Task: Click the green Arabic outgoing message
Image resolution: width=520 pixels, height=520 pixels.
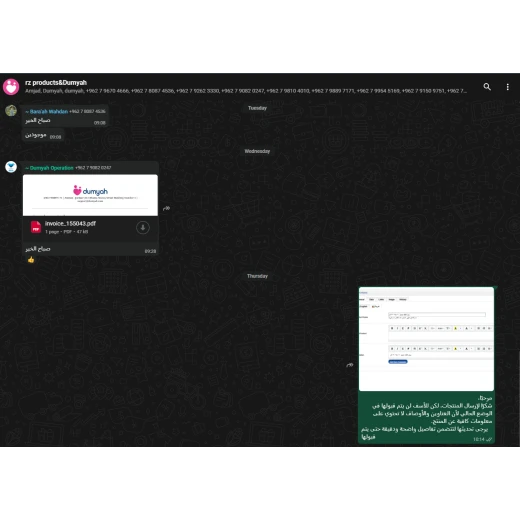Action: [426, 417]
